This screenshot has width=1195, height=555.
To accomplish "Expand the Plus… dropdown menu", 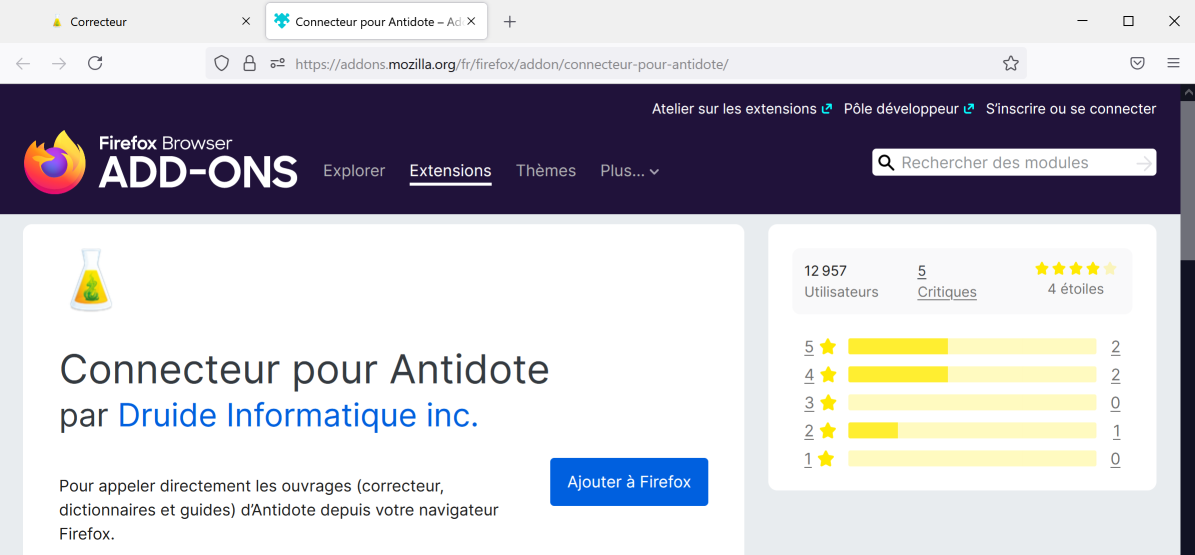I will point(629,171).
